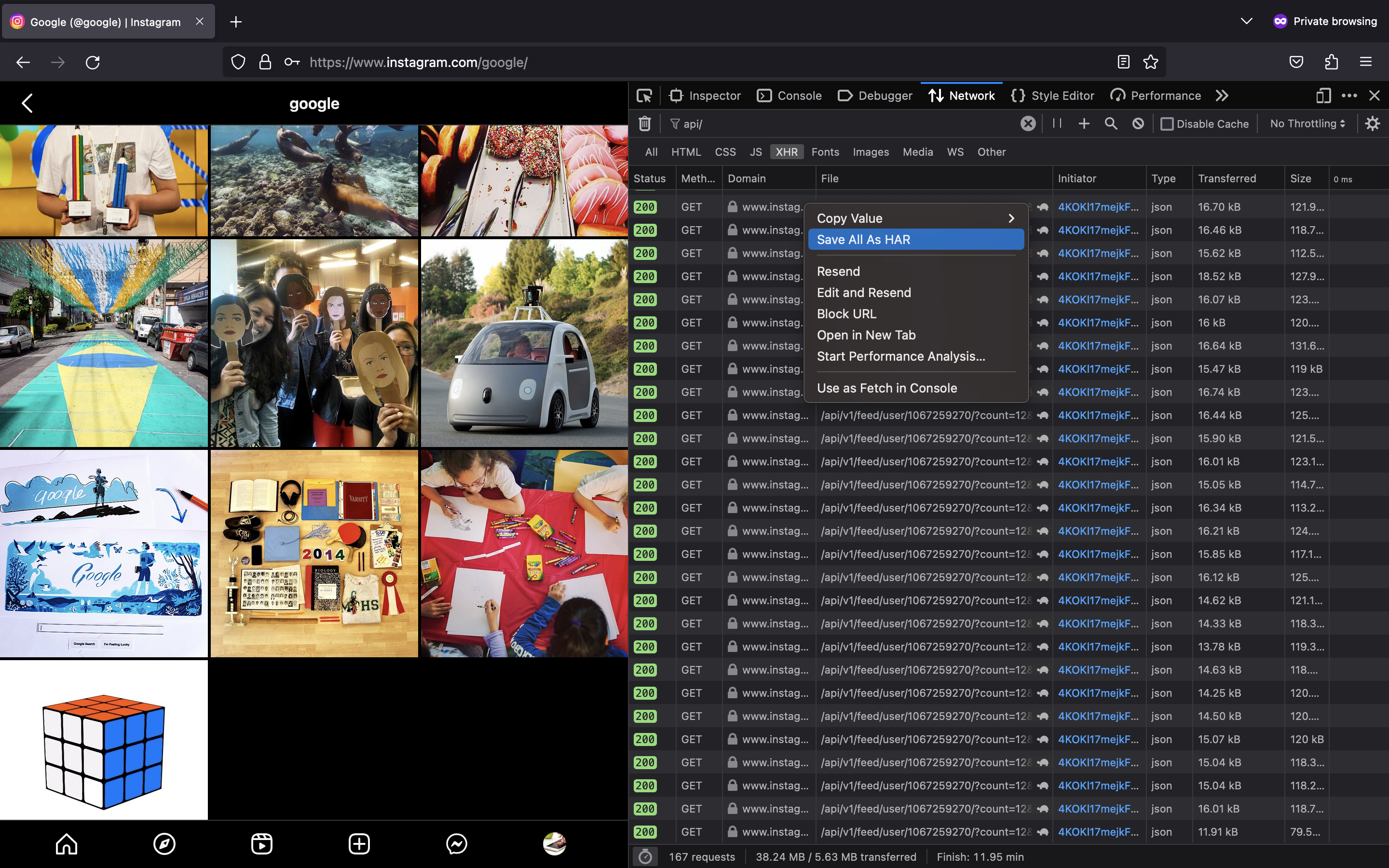
Task: Open request blocking icon
Action: (1138, 123)
